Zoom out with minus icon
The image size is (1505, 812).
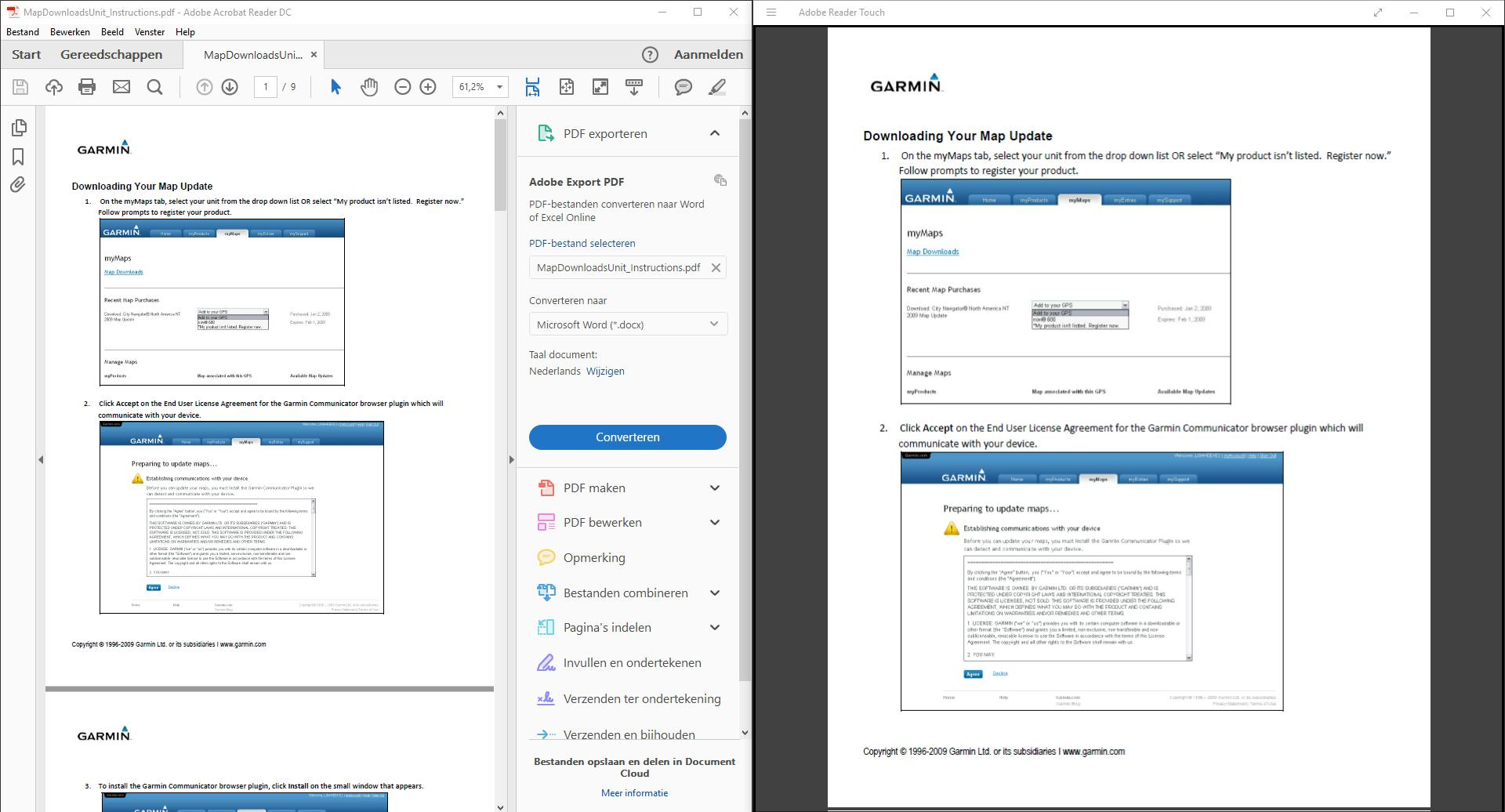pyautogui.click(x=403, y=87)
